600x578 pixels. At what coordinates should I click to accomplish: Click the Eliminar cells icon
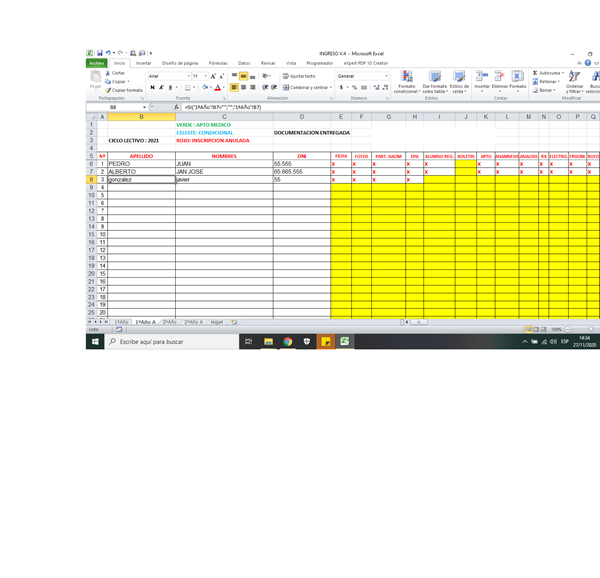coord(499,80)
